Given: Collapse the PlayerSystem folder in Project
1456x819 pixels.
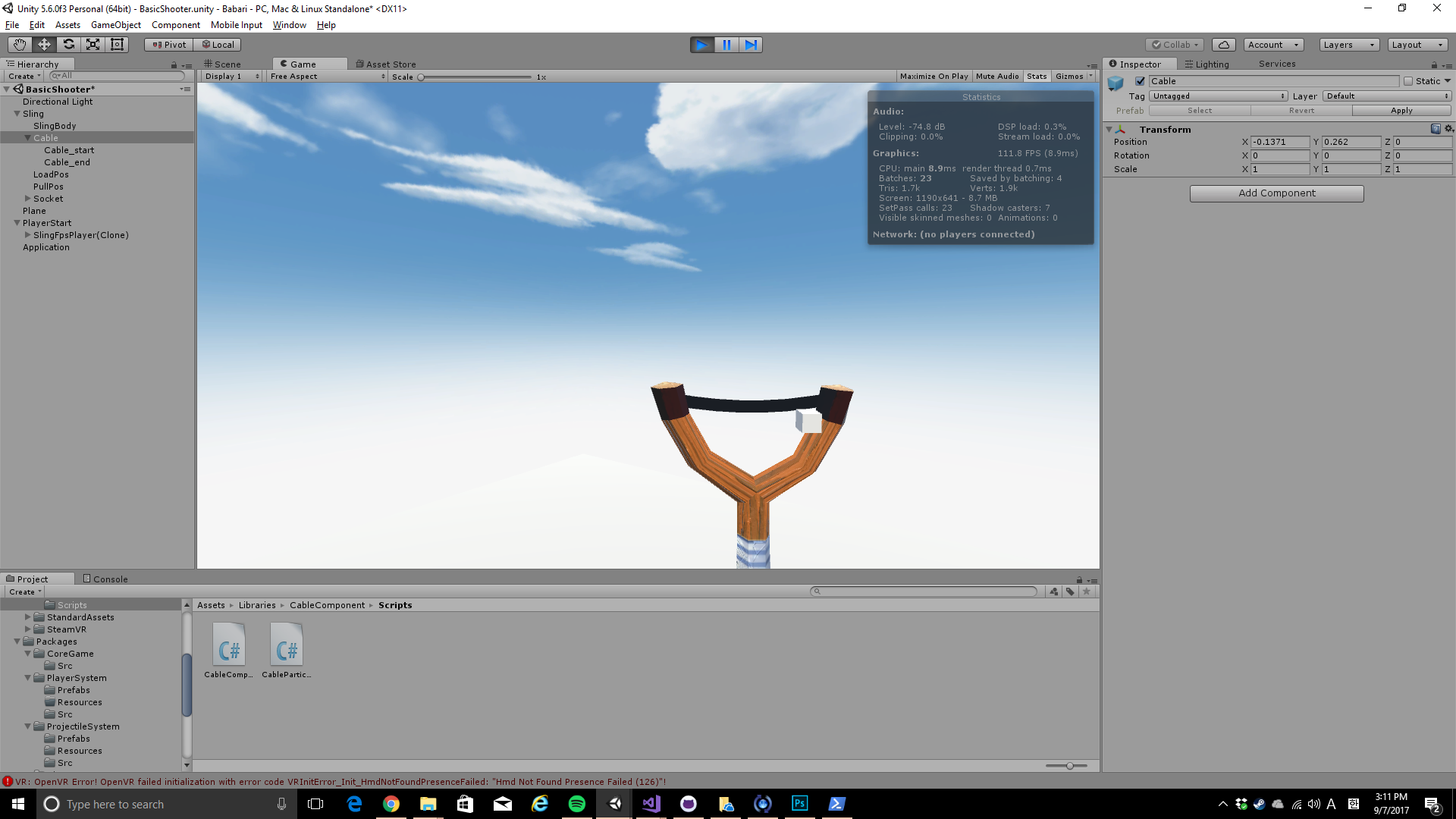Looking at the screenshot, I should click(x=27, y=678).
